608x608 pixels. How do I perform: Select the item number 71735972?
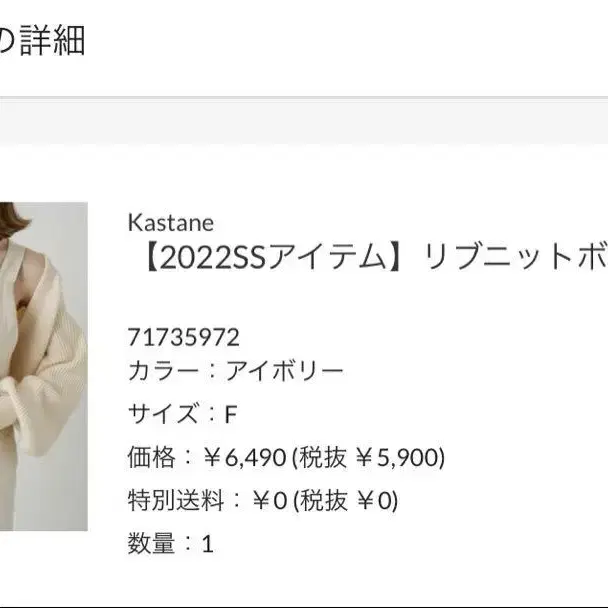[x=183, y=337]
